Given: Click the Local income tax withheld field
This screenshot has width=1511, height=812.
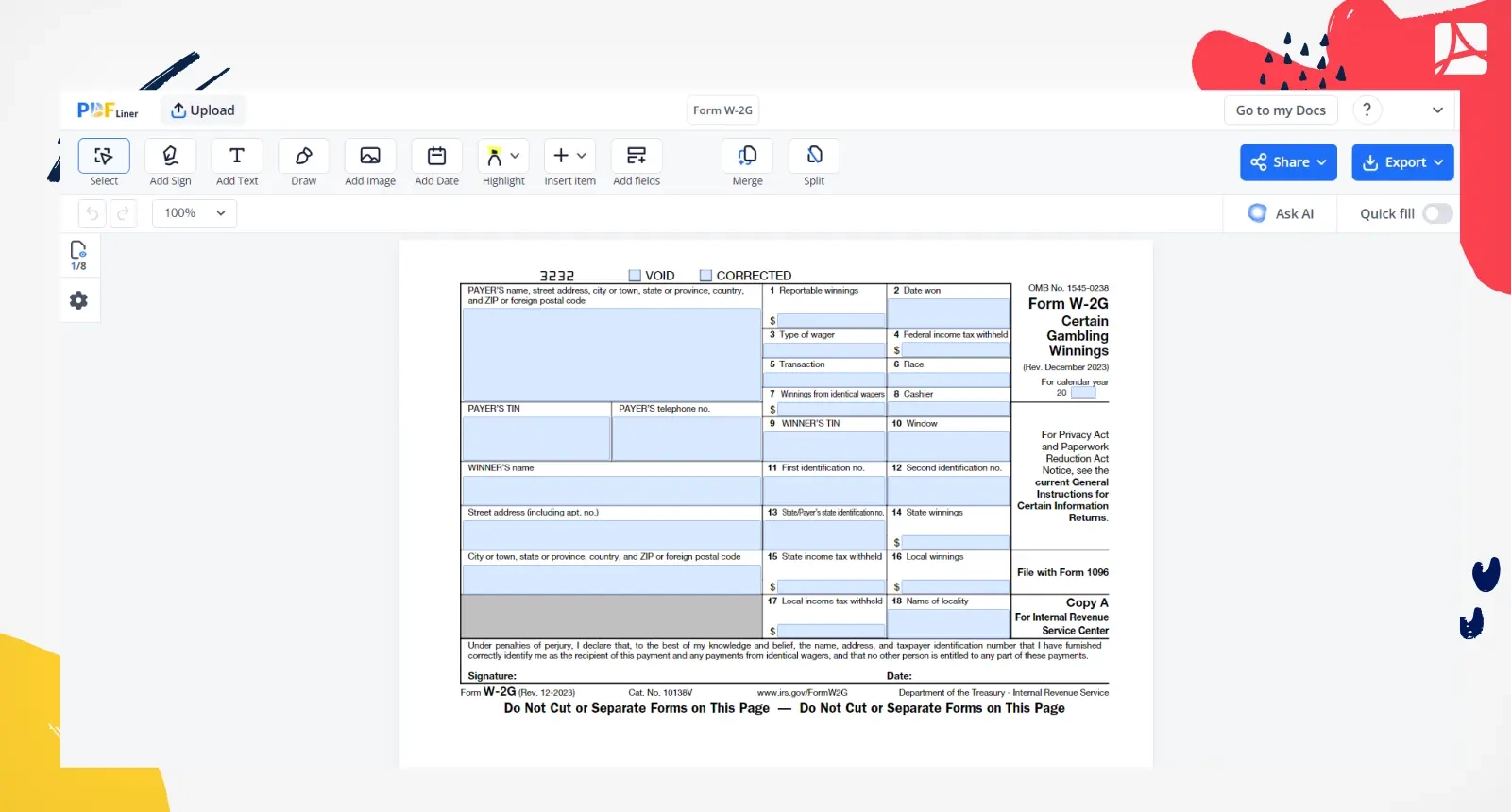Looking at the screenshot, I should [x=831, y=631].
